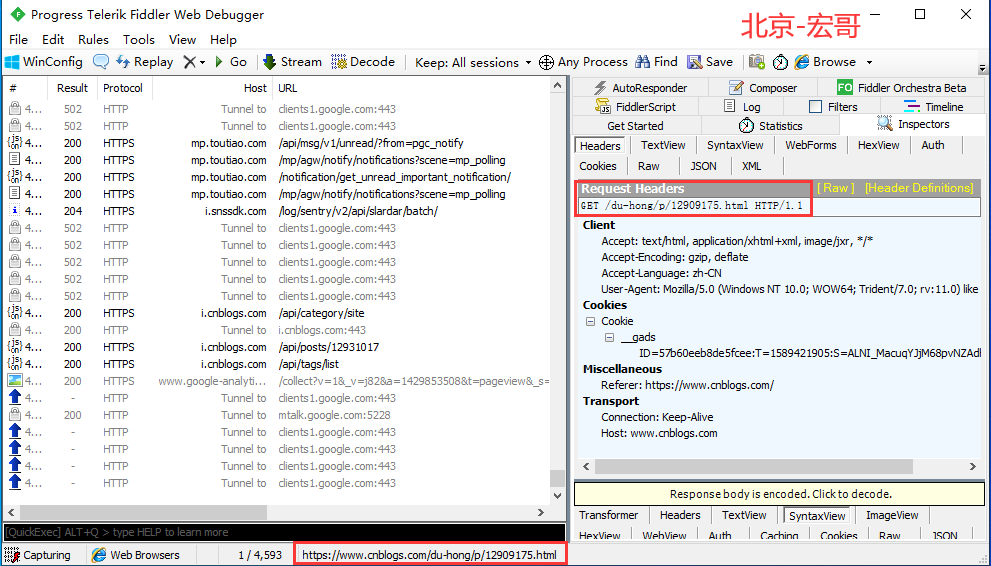Toggle Decode mode in toolbar

point(363,62)
